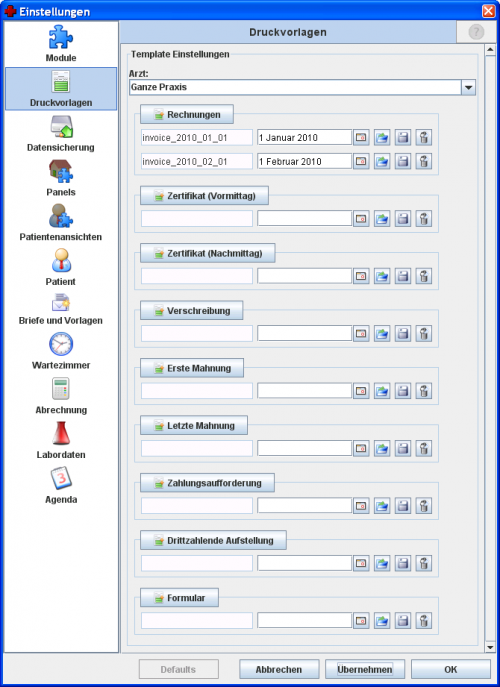The width and height of the screenshot is (500, 687).
Task: Click trash icon for invoice_2010_02_01 row
Action: 424,161
